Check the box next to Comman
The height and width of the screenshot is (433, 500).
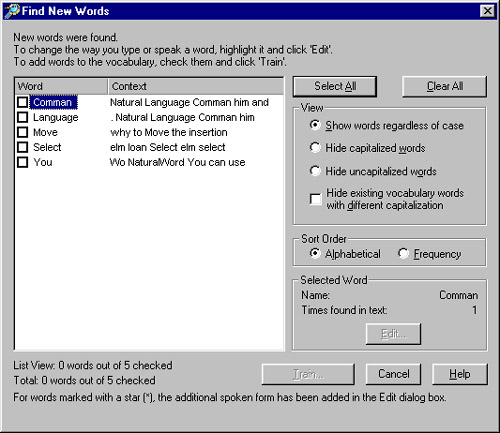[22, 102]
